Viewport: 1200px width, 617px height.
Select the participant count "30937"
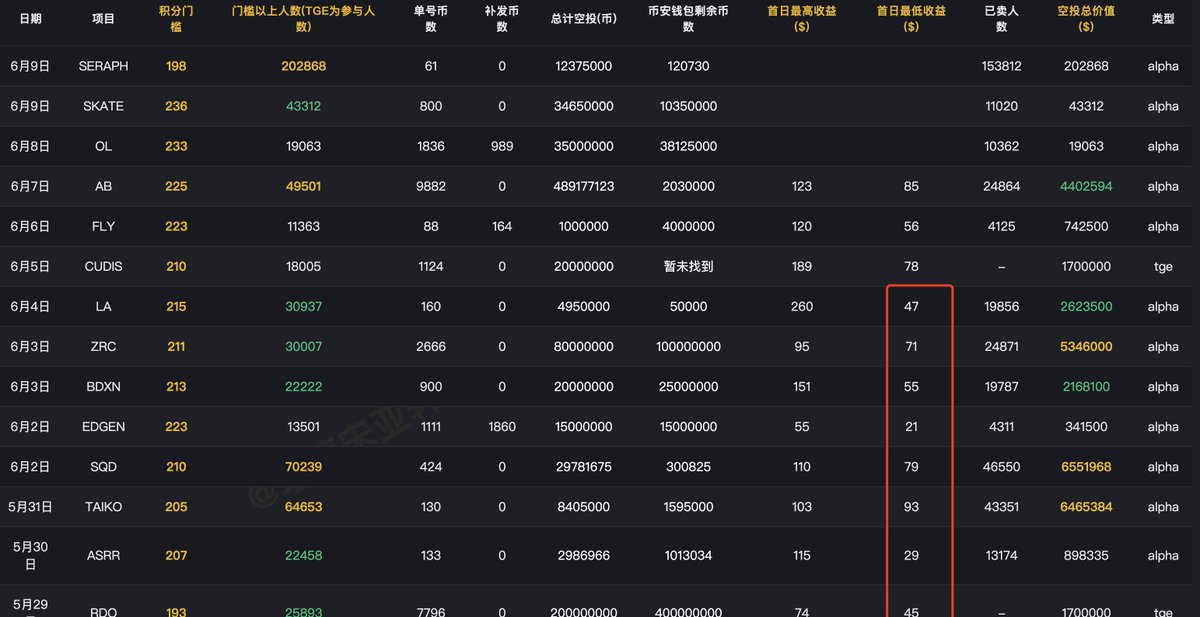(303, 306)
